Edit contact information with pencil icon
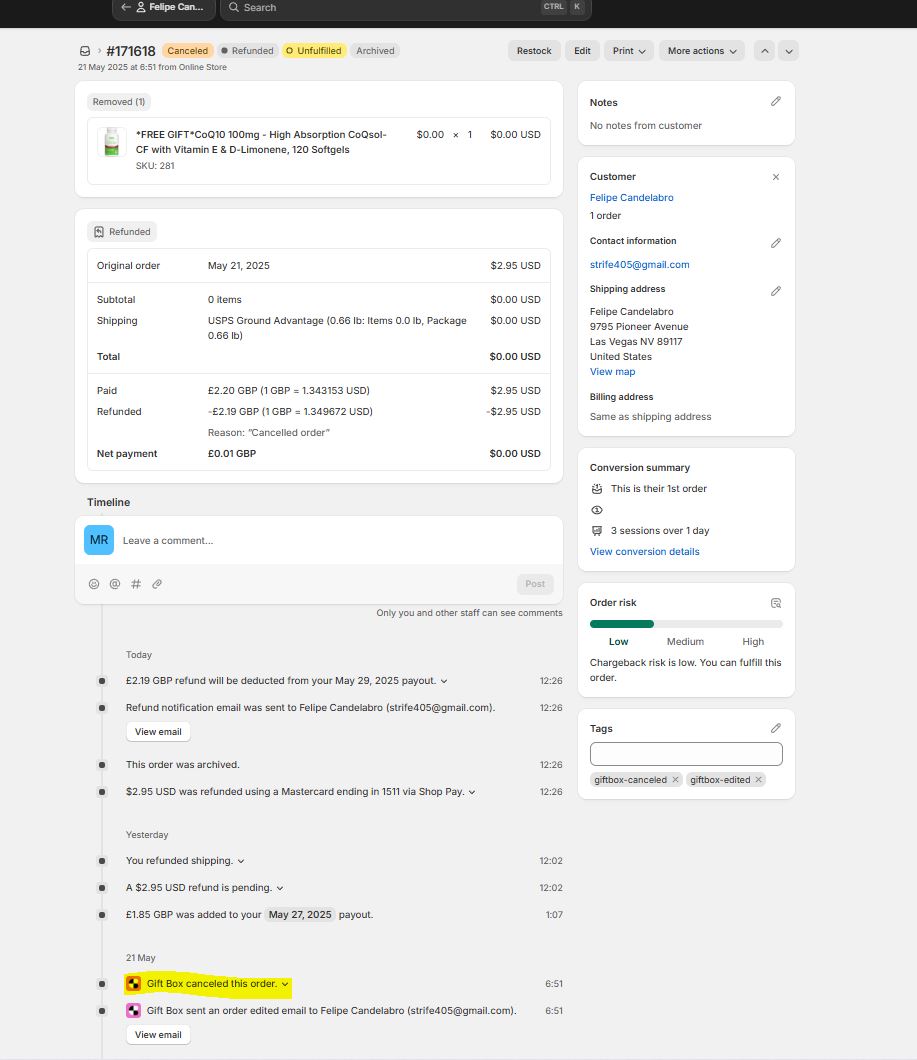The width and height of the screenshot is (917, 1060). pos(775,243)
